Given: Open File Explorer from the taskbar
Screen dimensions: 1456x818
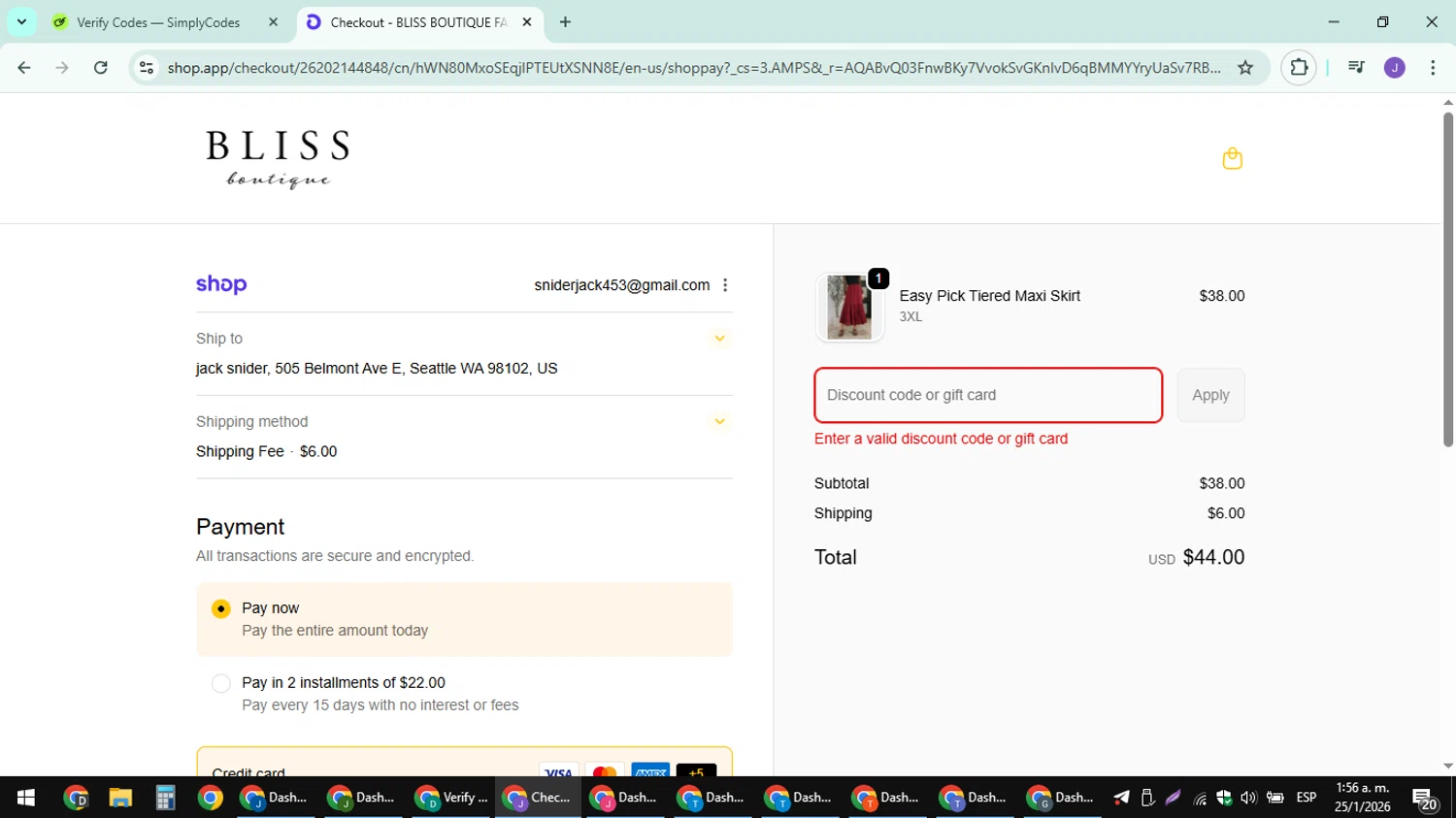Looking at the screenshot, I should tap(120, 798).
